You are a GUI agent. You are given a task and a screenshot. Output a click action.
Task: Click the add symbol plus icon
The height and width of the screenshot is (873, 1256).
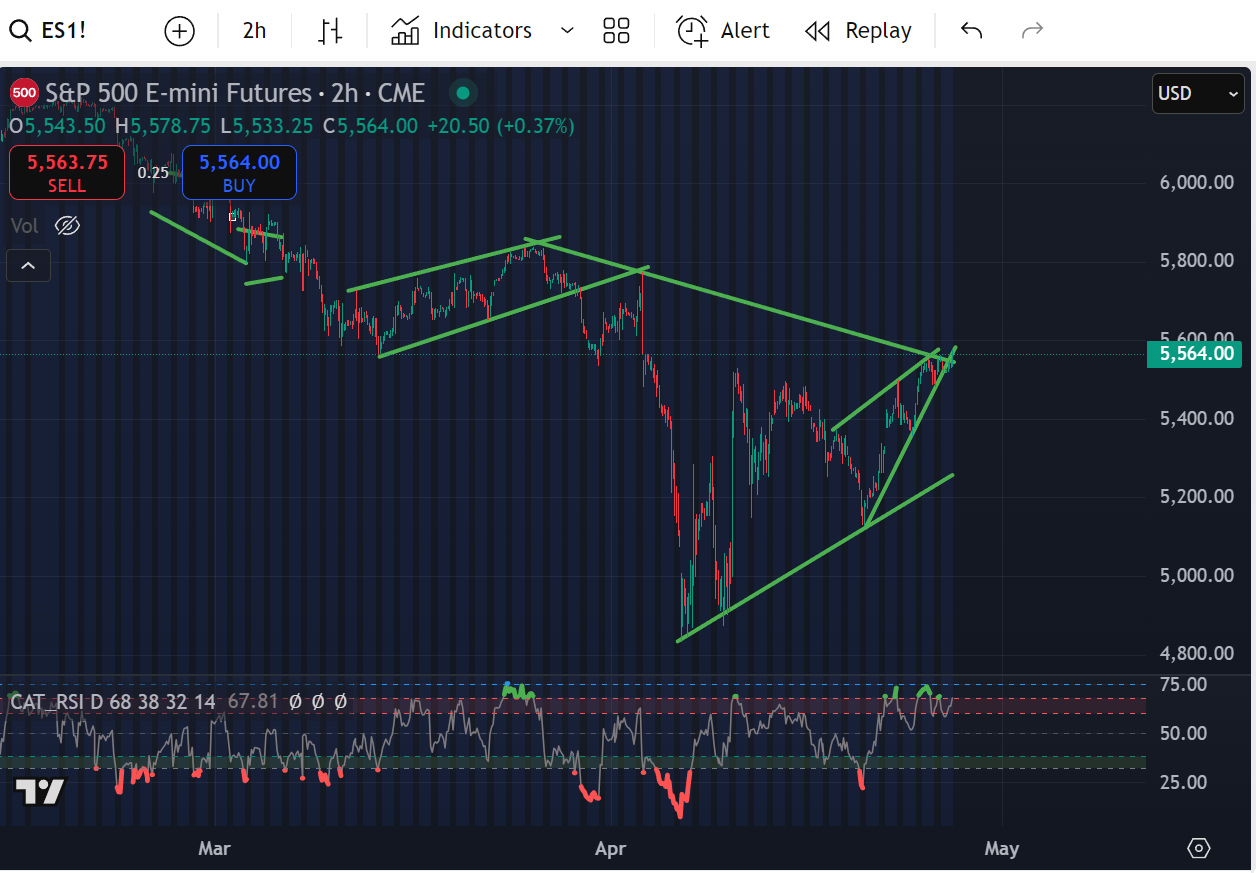click(x=179, y=31)
